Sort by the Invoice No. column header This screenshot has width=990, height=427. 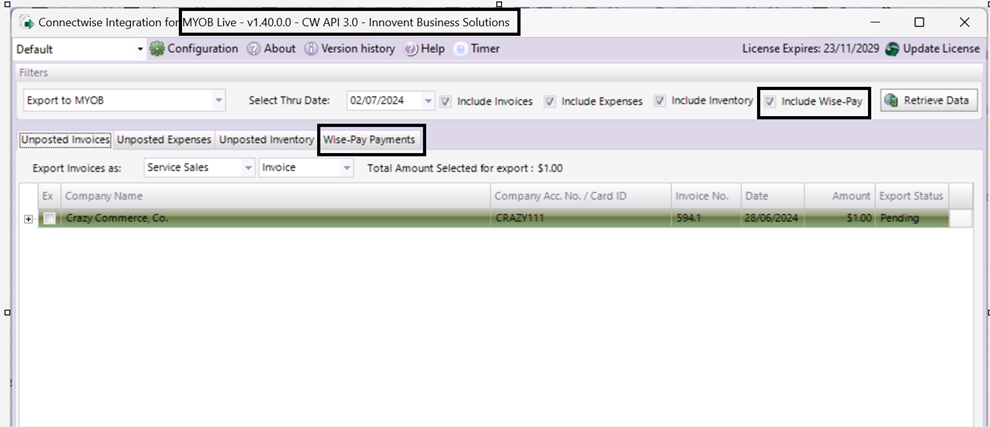pyautogui.click(x=706, y=196)
